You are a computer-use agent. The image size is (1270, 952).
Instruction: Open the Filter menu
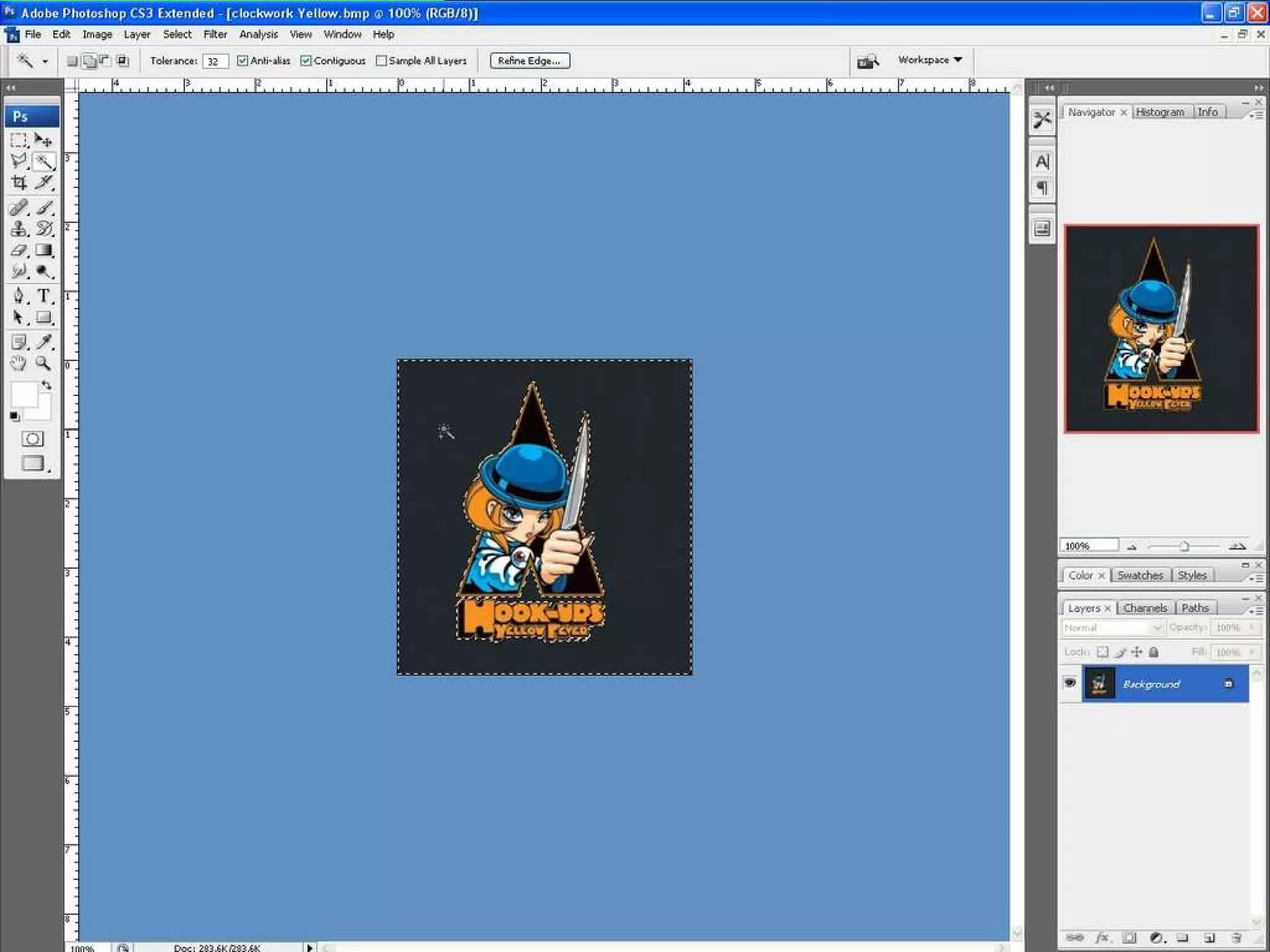[215, 34]
